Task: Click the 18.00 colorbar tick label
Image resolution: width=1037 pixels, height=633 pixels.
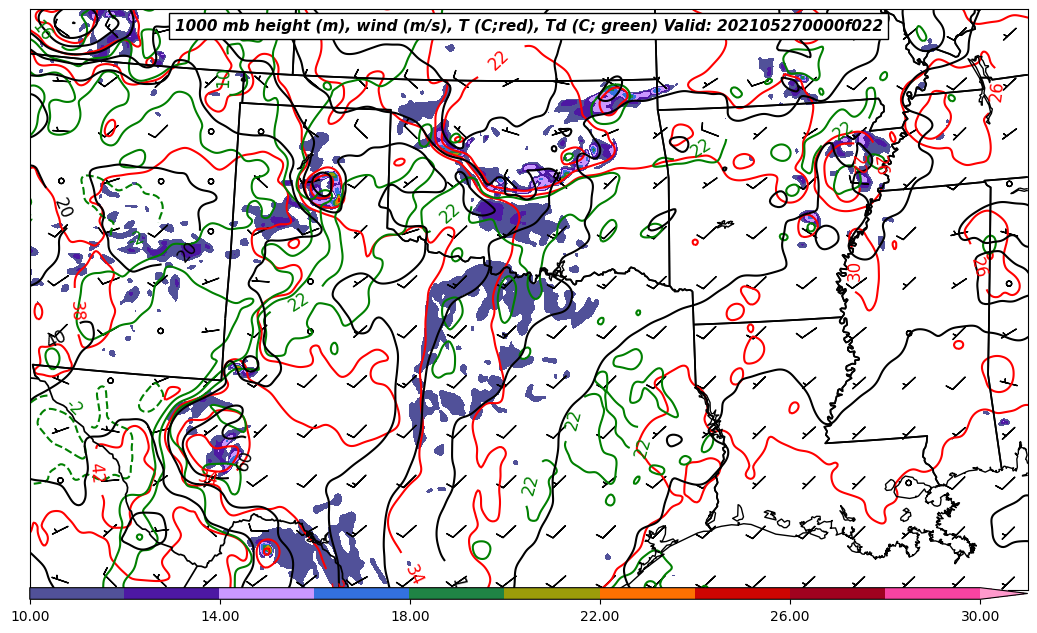Action: point(409,616)
